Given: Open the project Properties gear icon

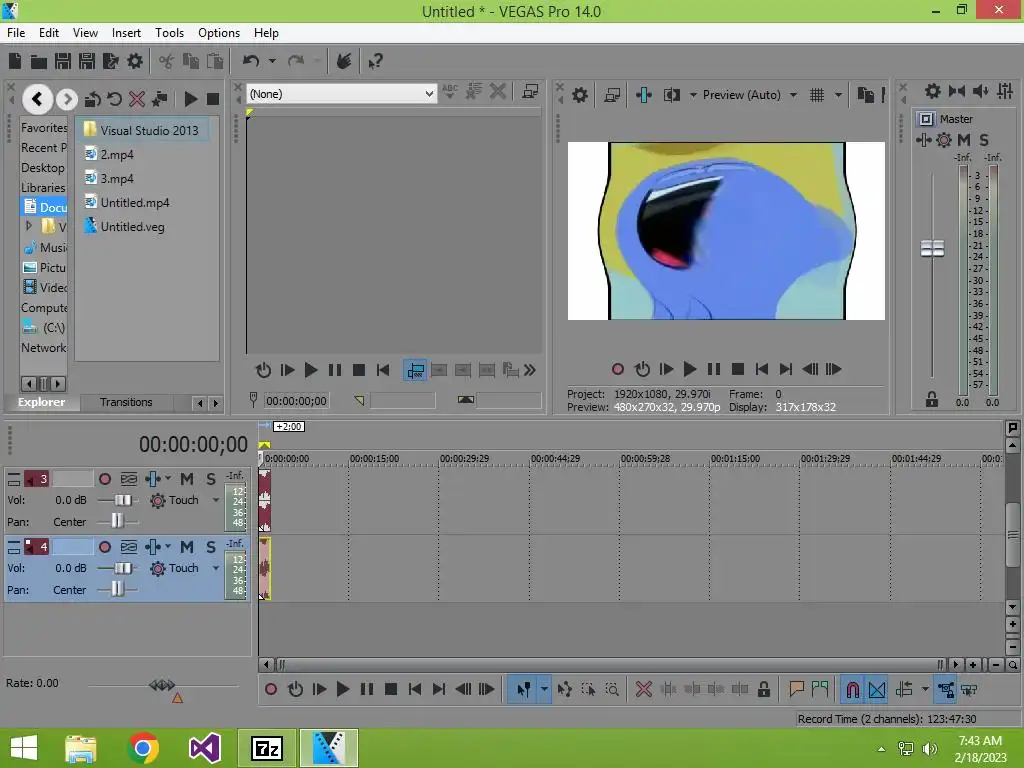Looking at the screenshot, I should point(135,61).
